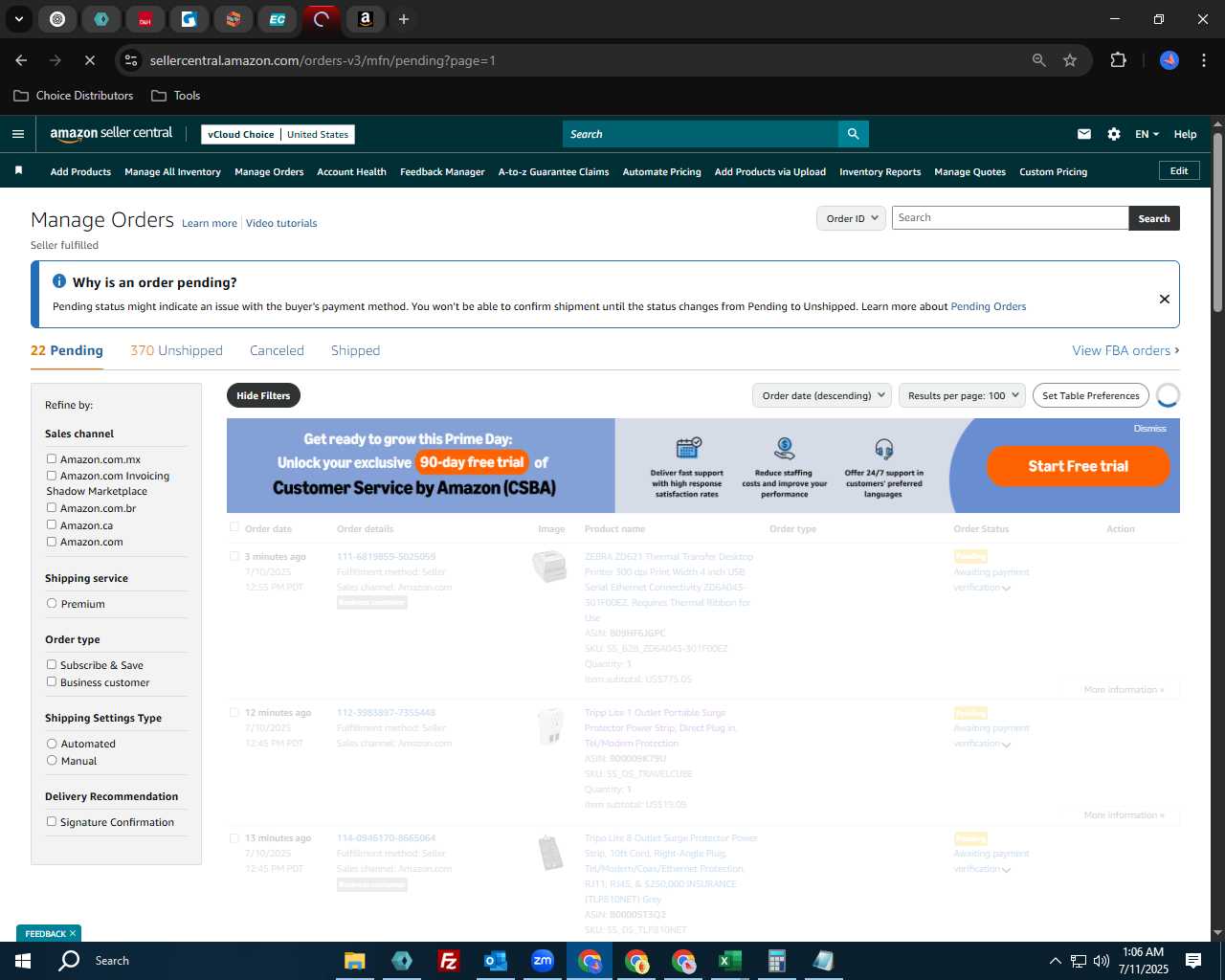This screenshot has height=980, width=1225.
Task: Open the Chrome profile avatar
Action: [x=1169, y=60]
